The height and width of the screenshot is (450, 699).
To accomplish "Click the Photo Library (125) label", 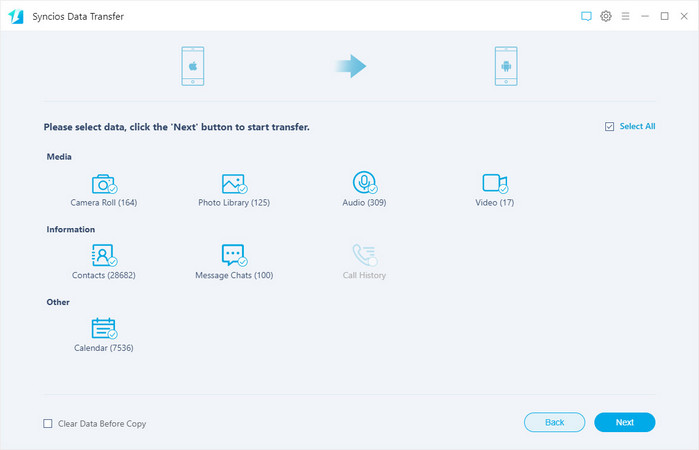I will point(234,202).
